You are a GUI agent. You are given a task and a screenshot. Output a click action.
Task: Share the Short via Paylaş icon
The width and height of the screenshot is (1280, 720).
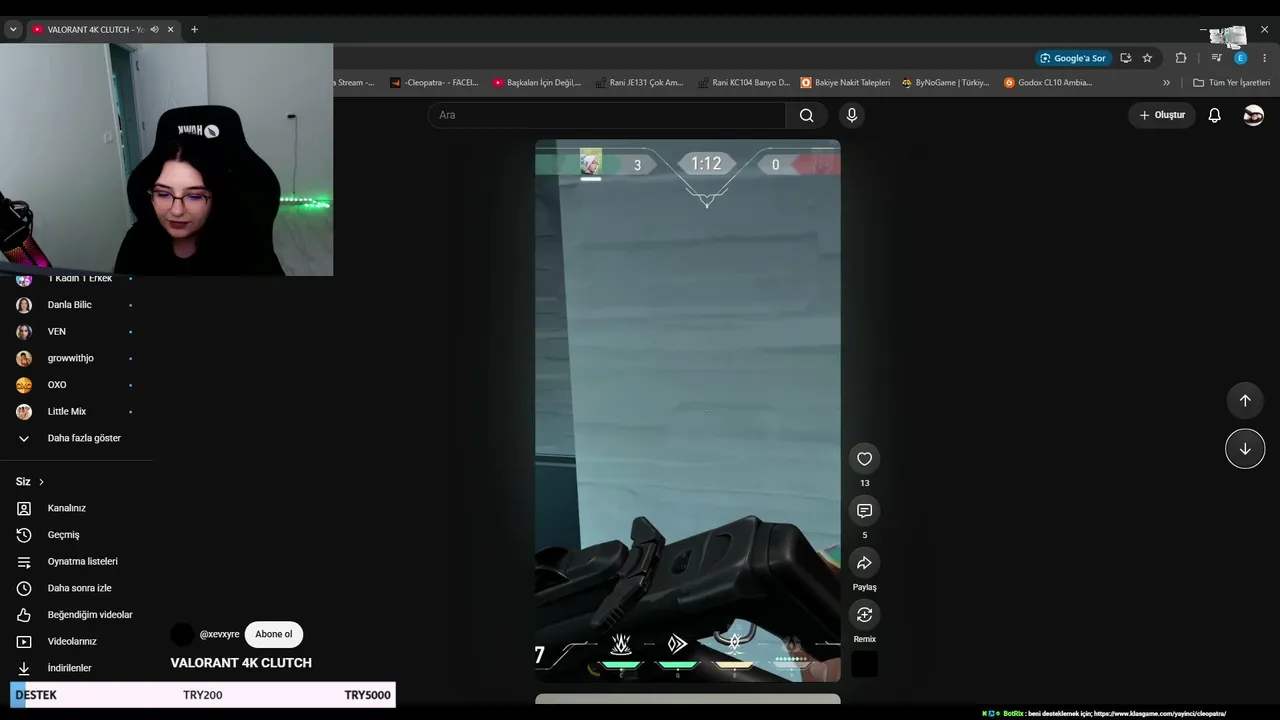865,563
